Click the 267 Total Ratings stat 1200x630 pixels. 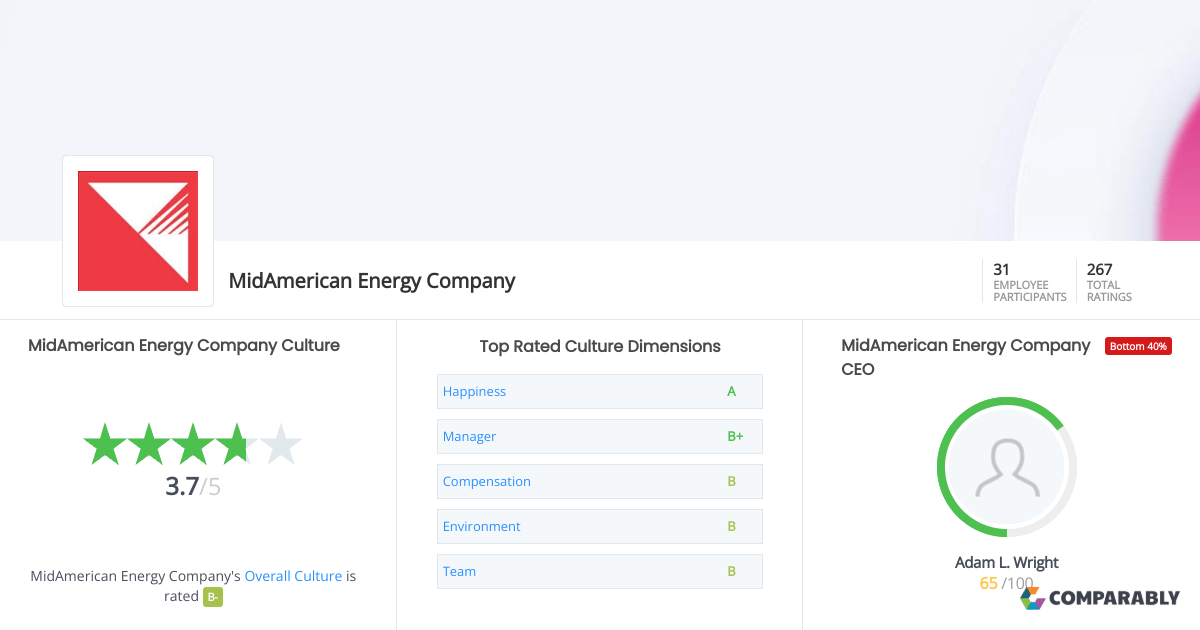pos(1110,281)
